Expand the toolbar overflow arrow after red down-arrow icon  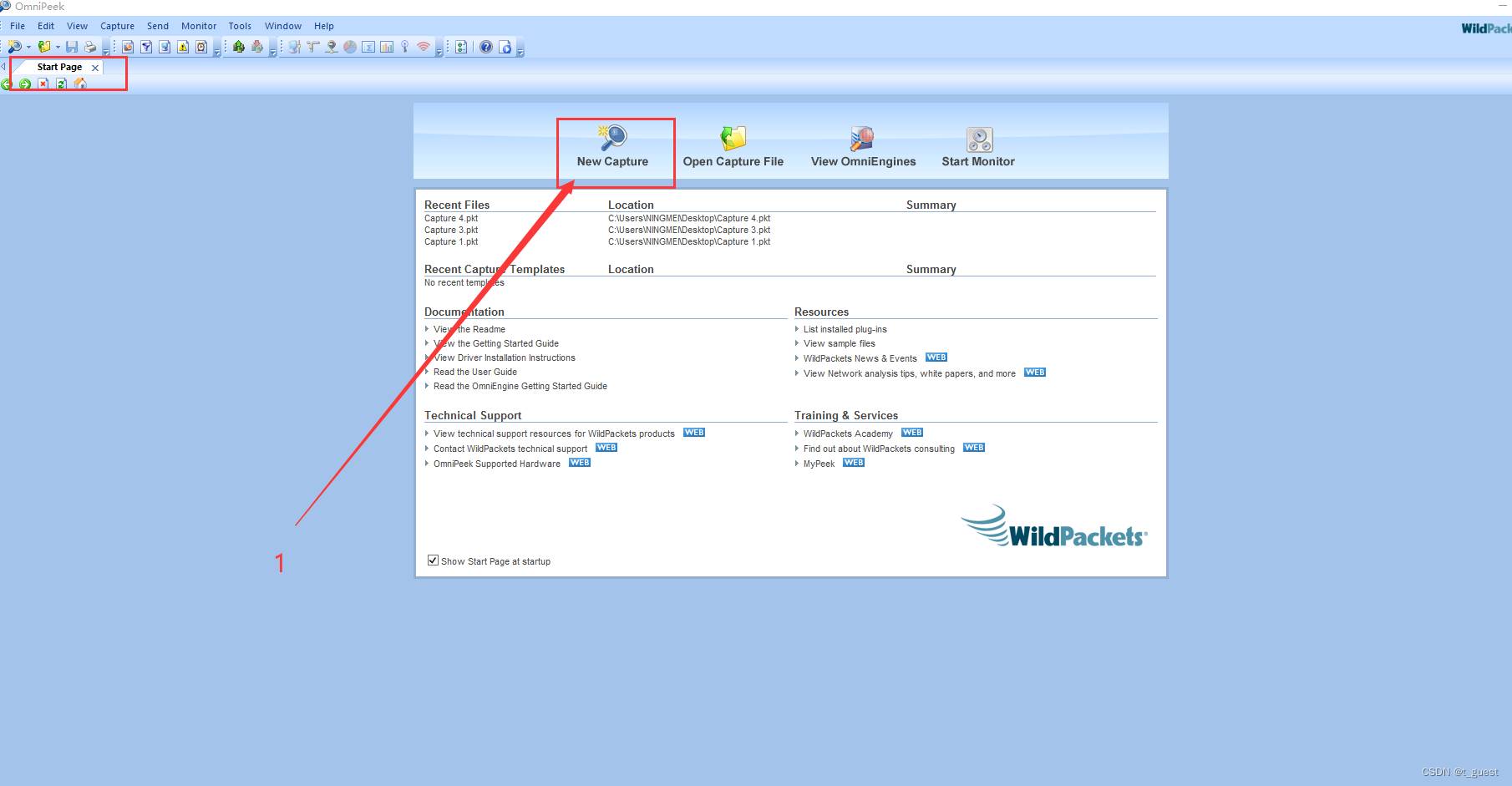[273, 51]
